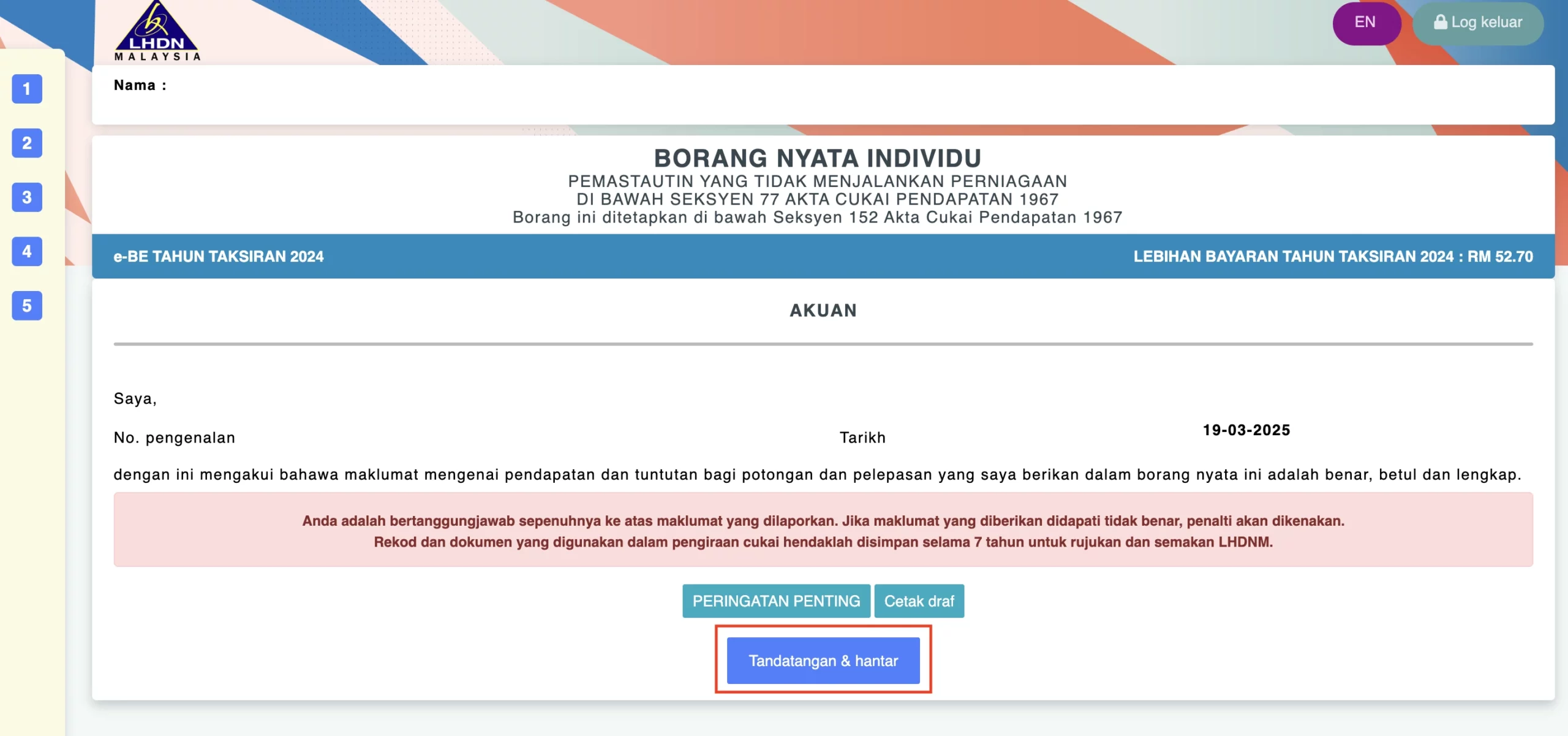Go to step 3 in sidebar

[27, 197]
